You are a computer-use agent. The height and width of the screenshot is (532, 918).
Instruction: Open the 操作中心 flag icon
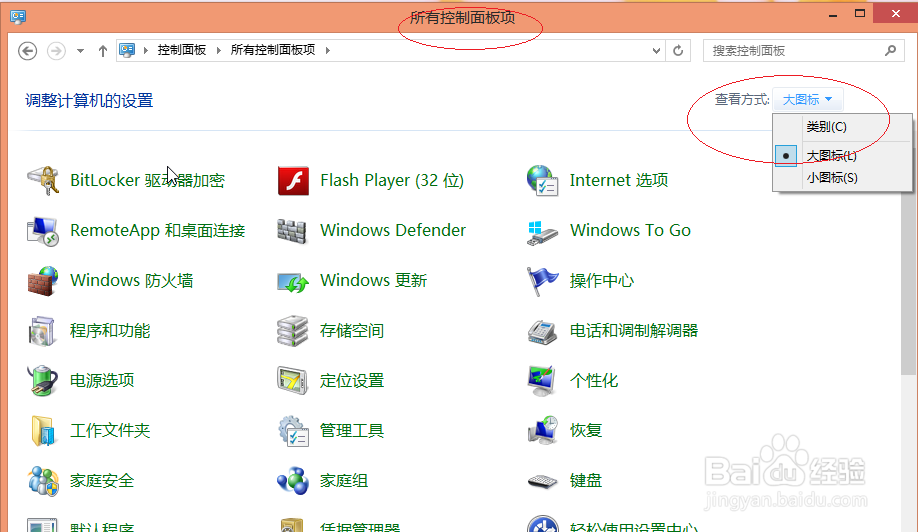coord(542,281)
